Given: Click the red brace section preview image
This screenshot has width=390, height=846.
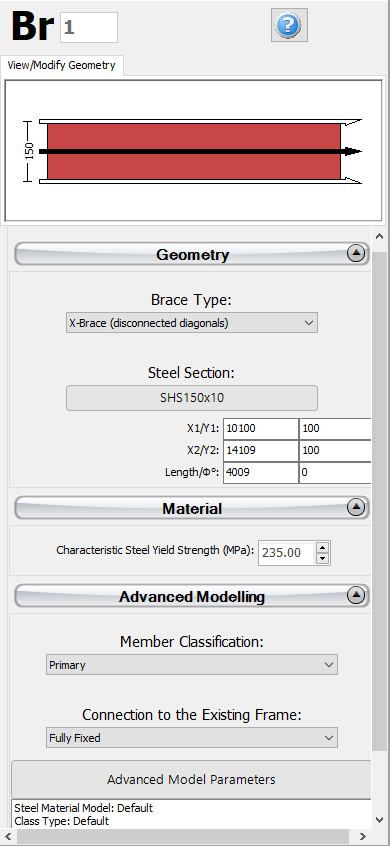Looking at the screenshot, I should 194,152.
